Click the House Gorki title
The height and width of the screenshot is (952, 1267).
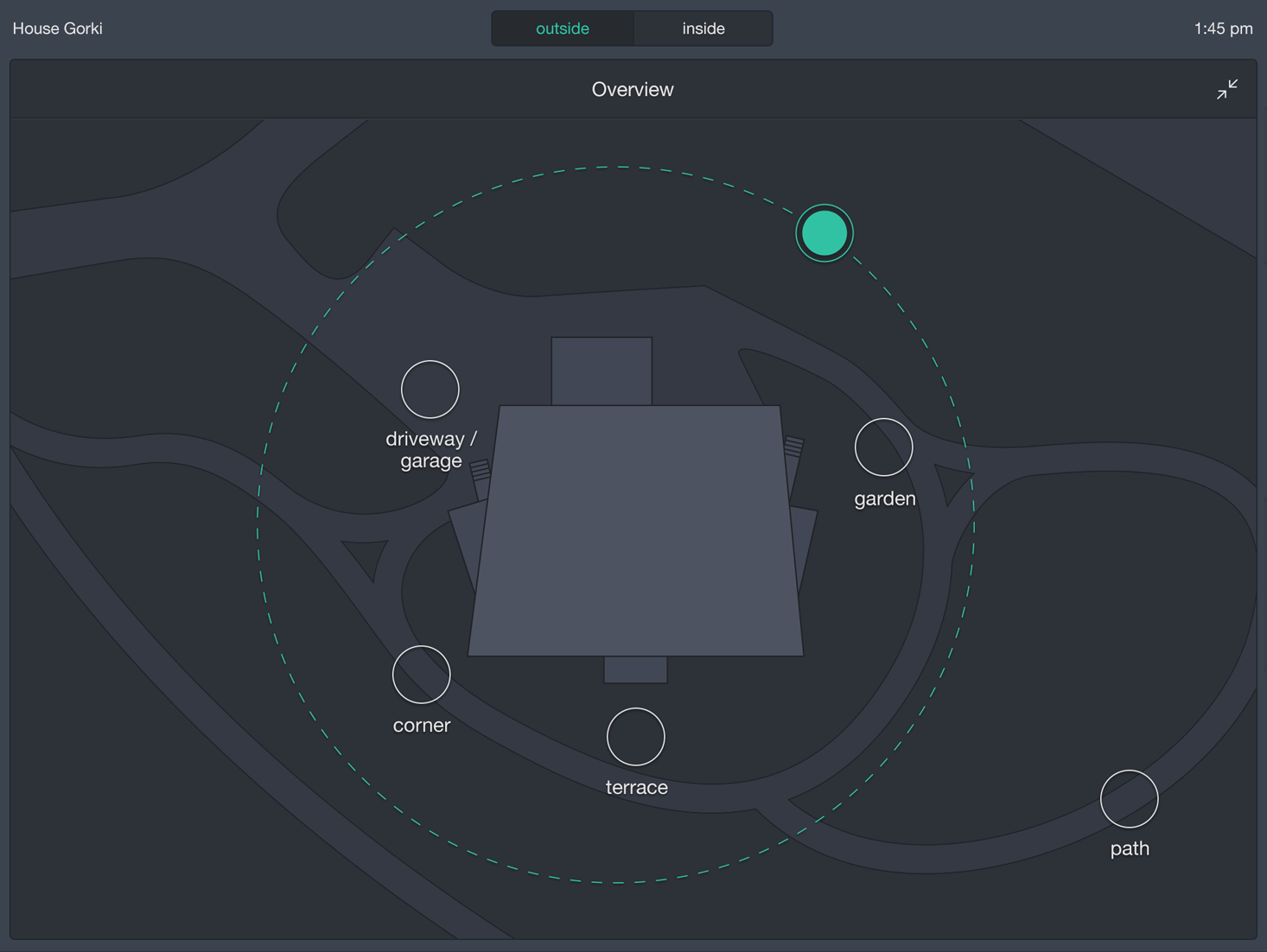tap(58, 29)
